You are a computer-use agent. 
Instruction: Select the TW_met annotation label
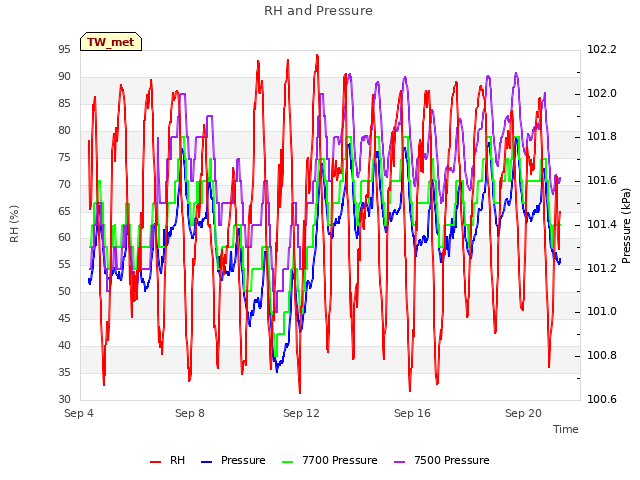(111, 42)
